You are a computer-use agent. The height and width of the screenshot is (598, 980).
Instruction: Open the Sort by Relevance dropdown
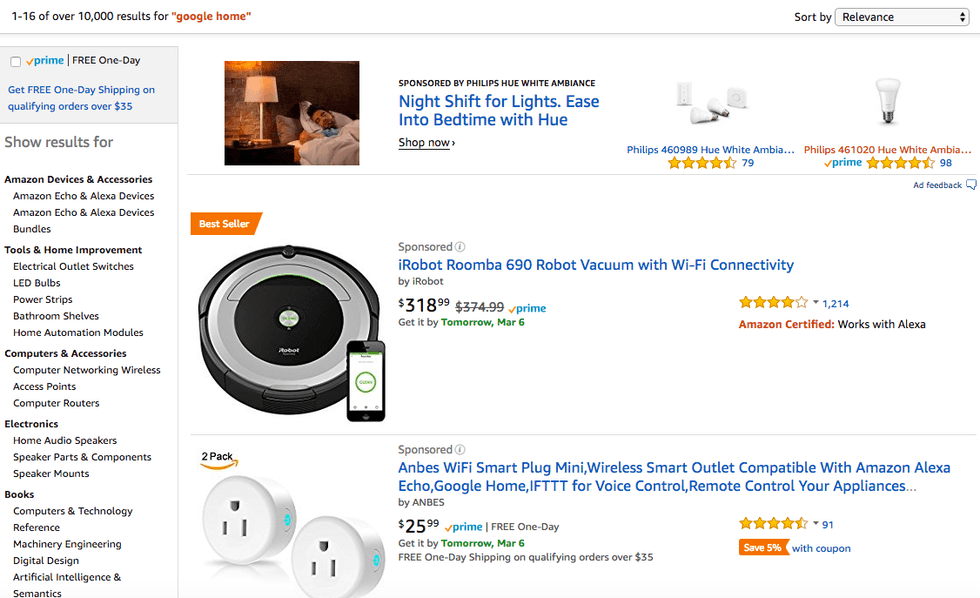[901, 17]
